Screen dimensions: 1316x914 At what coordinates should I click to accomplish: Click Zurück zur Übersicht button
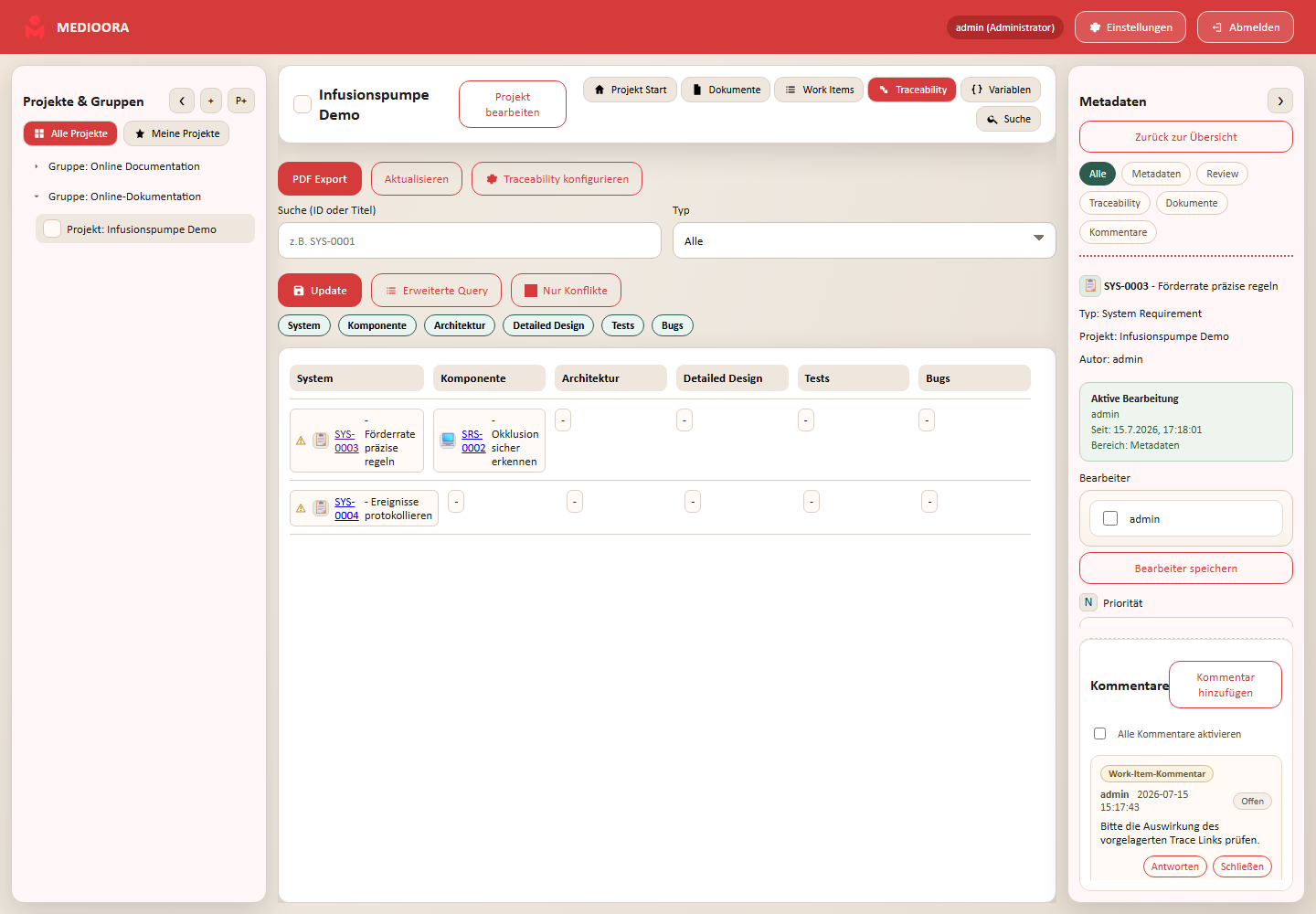click(x=1186, y=137)
